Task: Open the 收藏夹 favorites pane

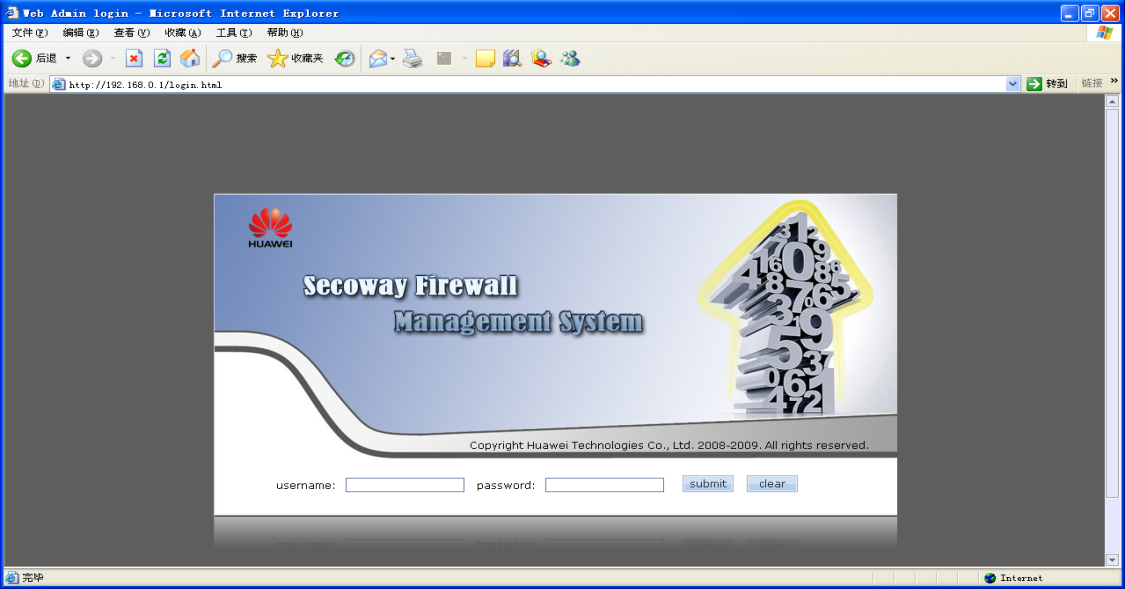Action: pyautogui.click(x=296, y=58)
